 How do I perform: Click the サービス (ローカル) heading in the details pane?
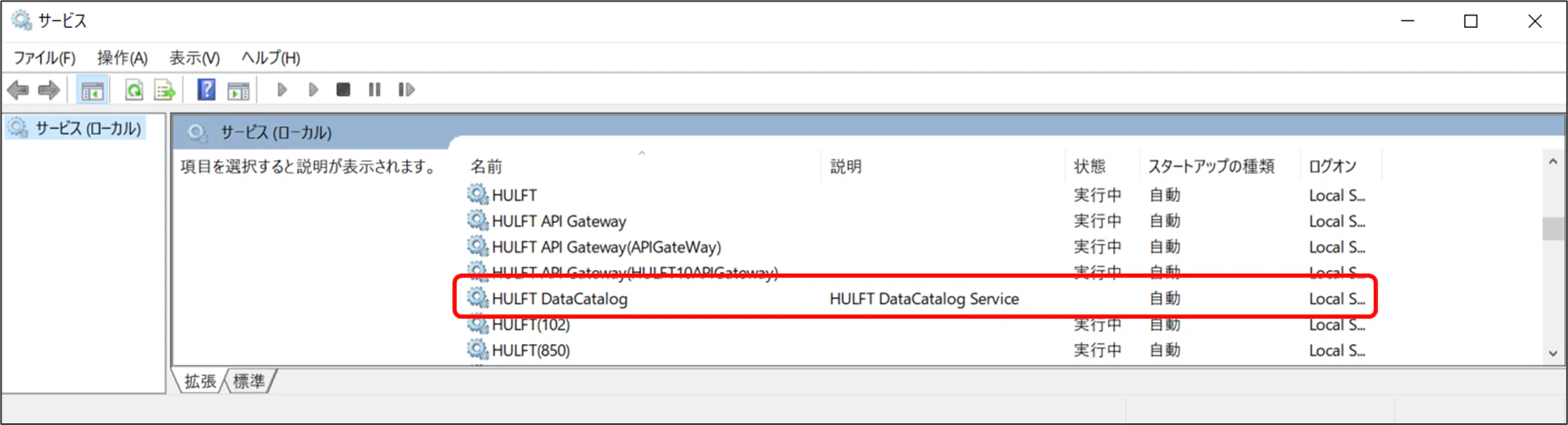click(275, 132)
